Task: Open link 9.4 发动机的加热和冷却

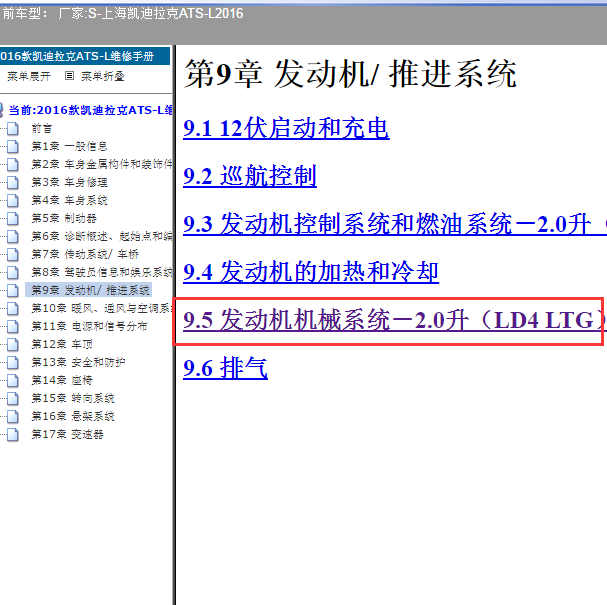Action: (311, 272)
